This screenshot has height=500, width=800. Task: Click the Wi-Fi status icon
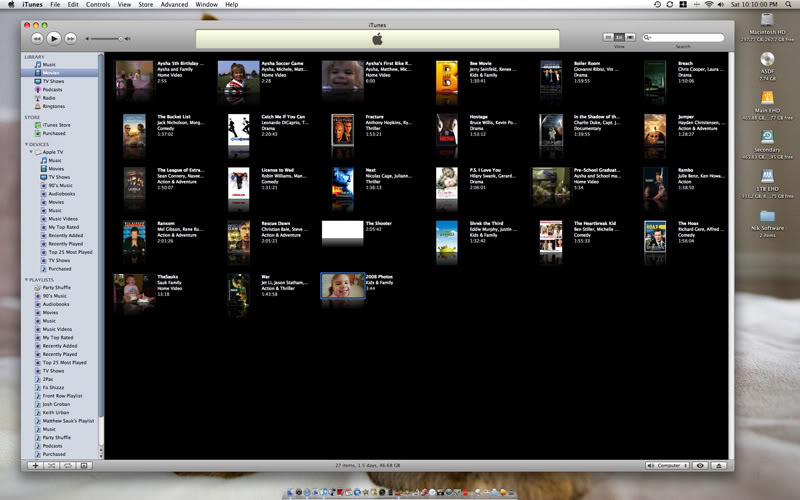click(x=709, y=5)
